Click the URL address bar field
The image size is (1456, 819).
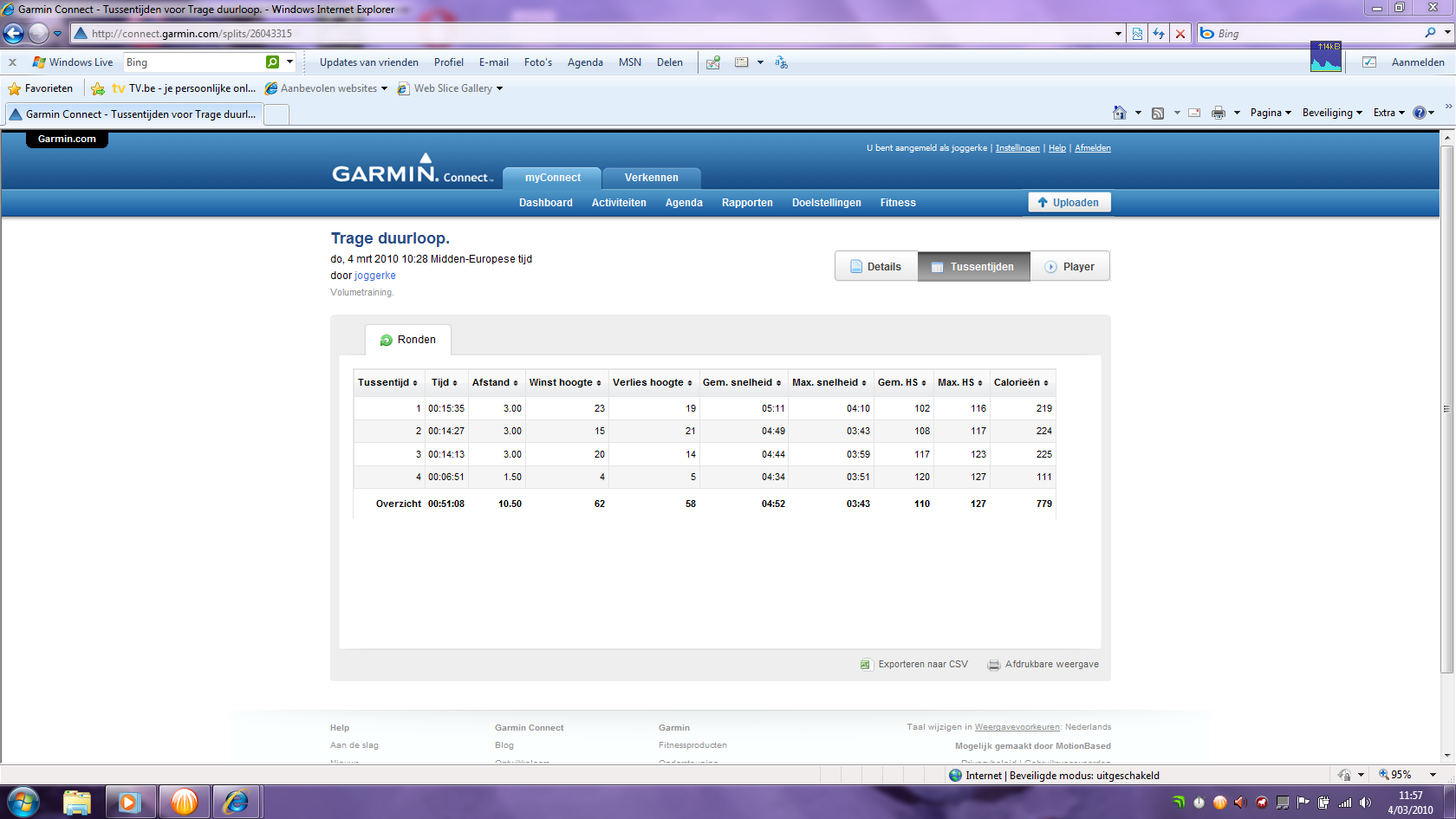tap(598, 34)
